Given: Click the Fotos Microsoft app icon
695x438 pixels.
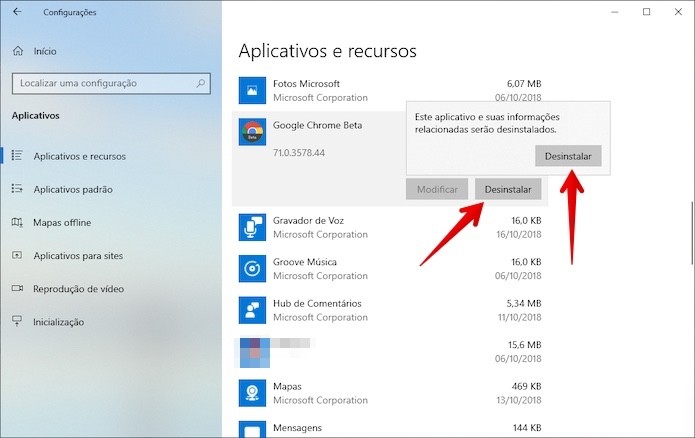Looking at the screenshot, I should coord(252,90).
